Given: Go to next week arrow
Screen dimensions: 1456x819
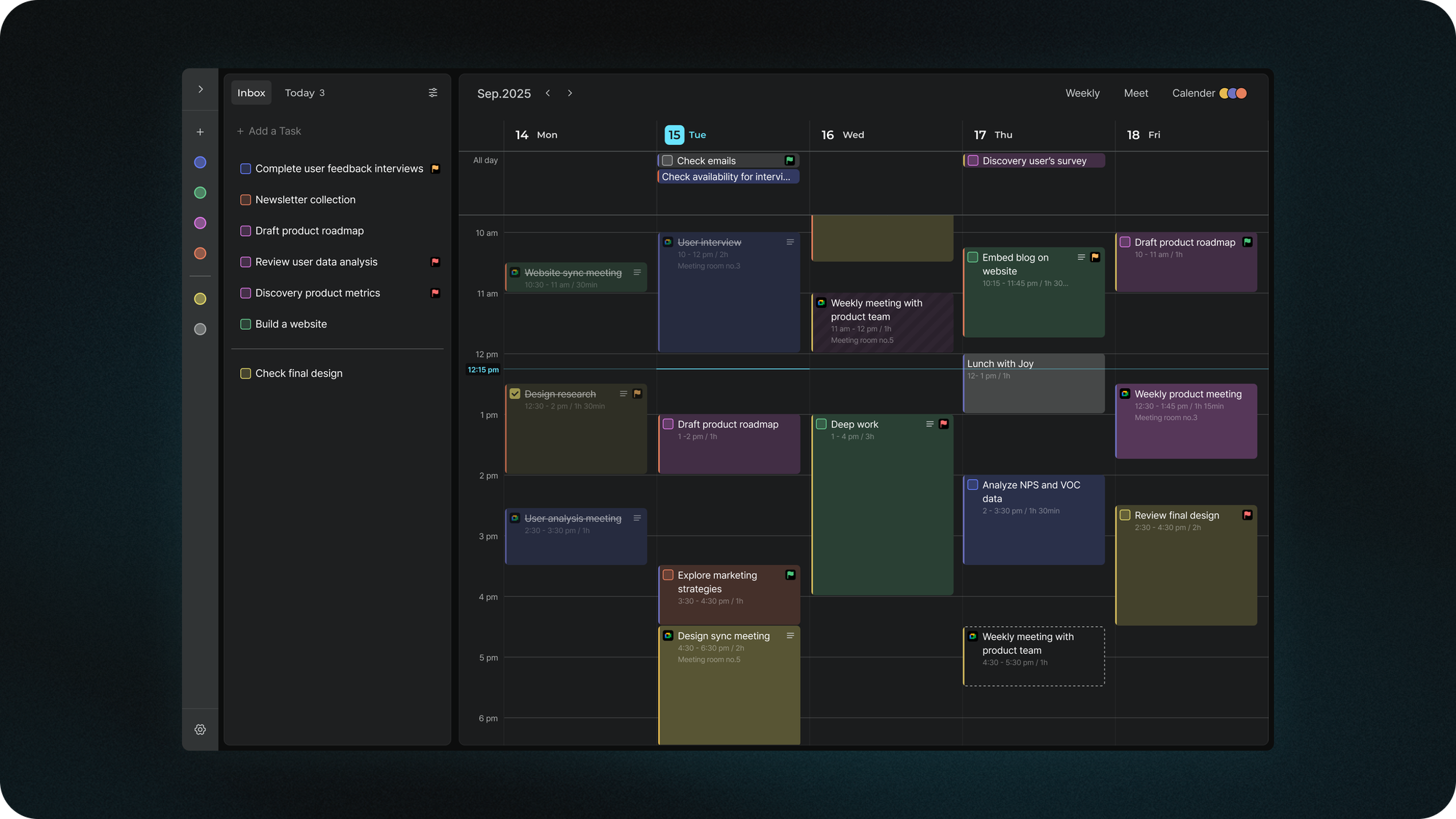Looking at the screenshot, I should [x=570, y=93].
